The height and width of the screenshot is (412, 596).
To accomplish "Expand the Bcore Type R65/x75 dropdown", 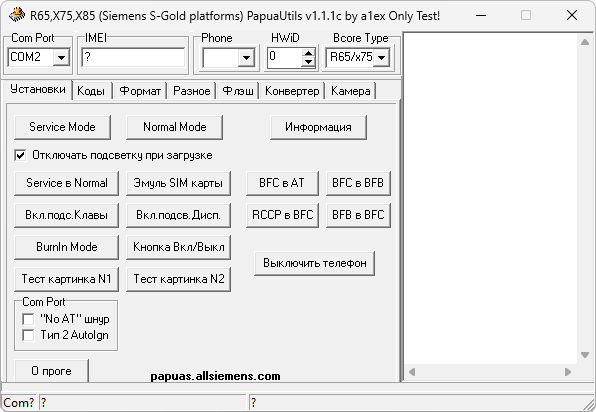I will click(x=381, y=58).
